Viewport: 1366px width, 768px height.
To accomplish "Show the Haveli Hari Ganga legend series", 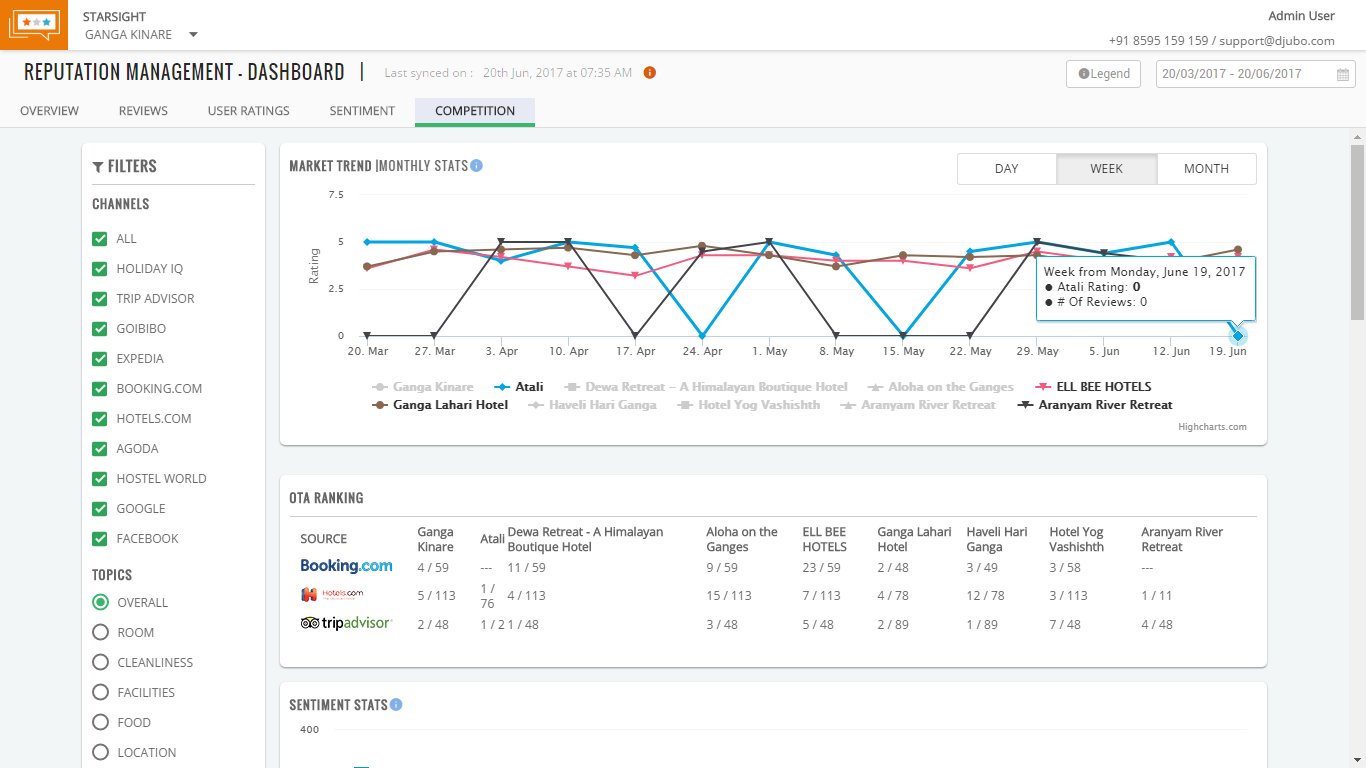I will [x=593, y=405].
